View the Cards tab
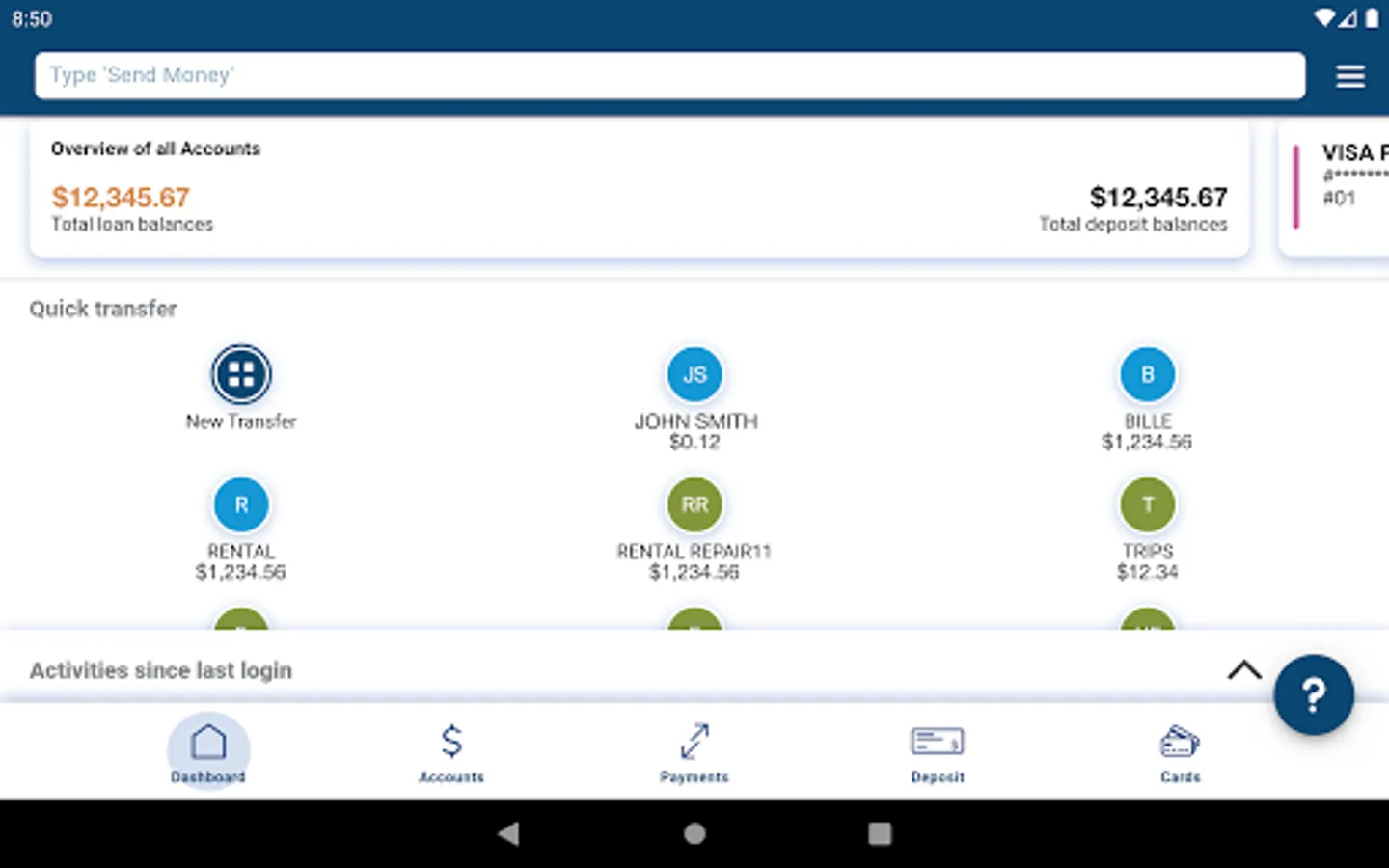Image resolution: width=1389 pixels, height=868 pixels. tap(1181, 752)
